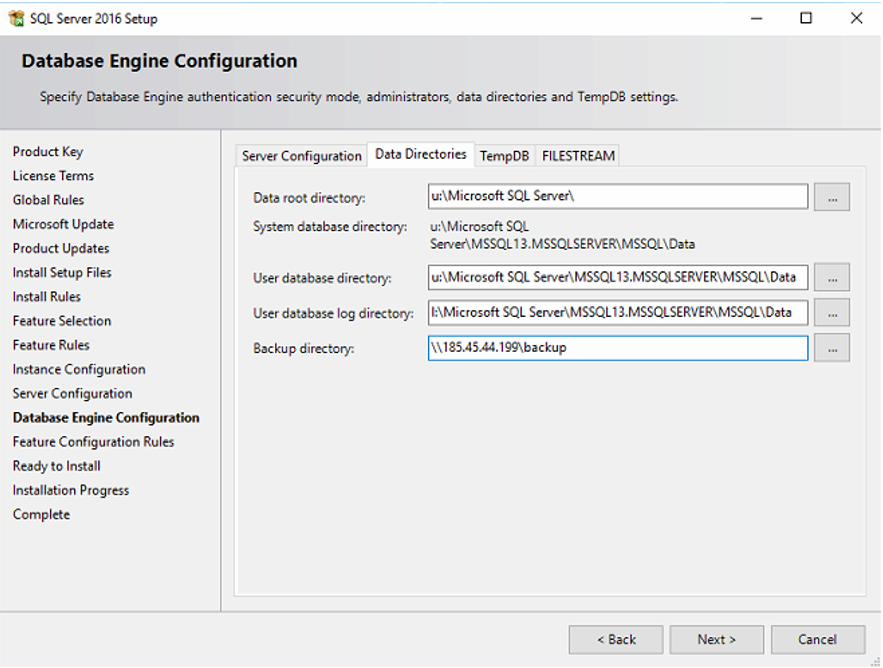The width and height of the screenshot is (883, 668).
Task: Select the Product Updates step
Action: 61,248
